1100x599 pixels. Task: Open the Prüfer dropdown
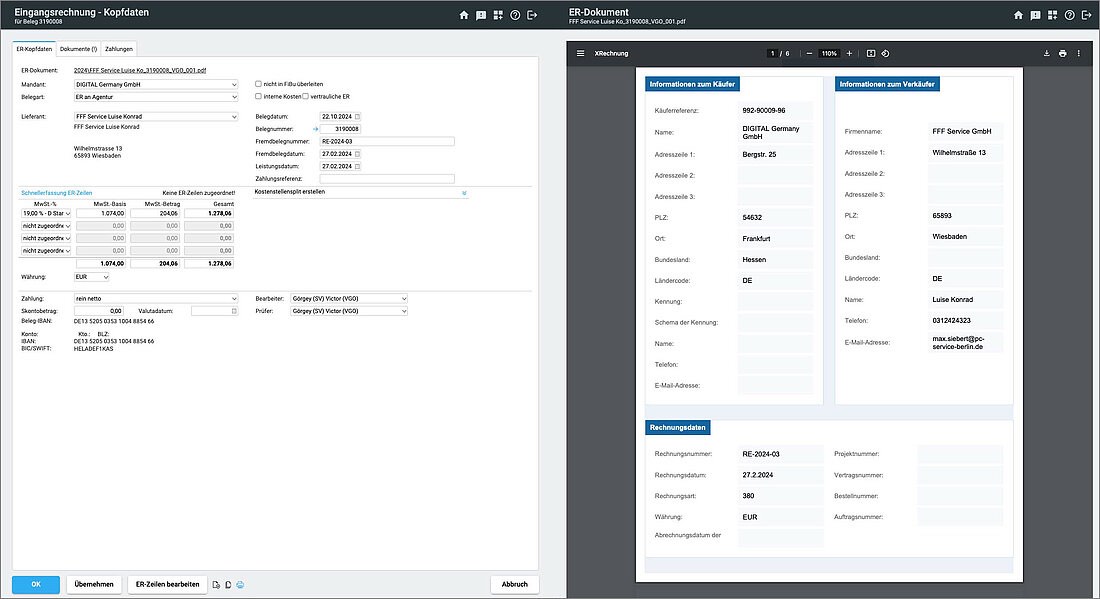point(349,311)
